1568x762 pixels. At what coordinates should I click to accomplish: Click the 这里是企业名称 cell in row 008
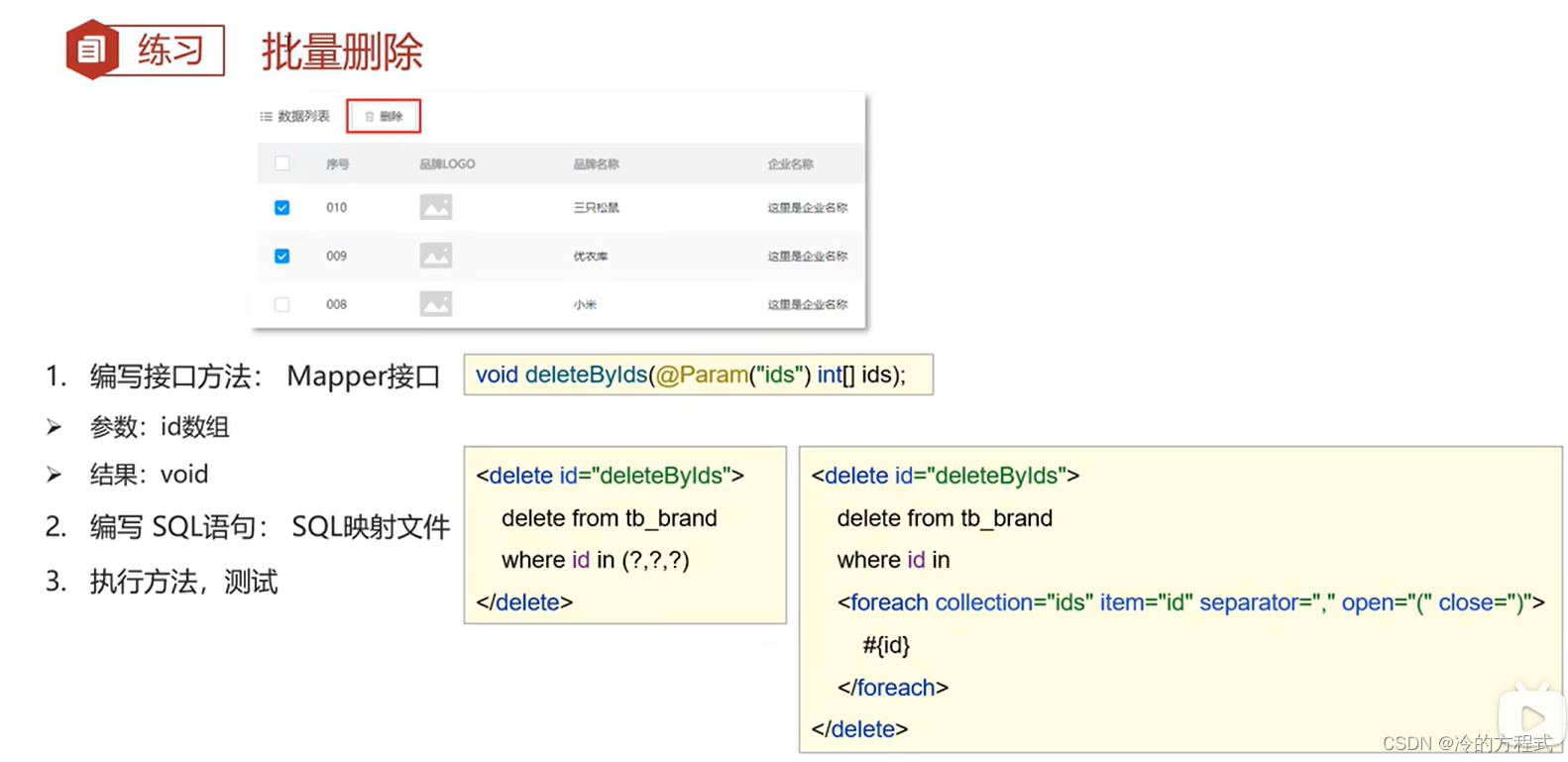[807, 305]
